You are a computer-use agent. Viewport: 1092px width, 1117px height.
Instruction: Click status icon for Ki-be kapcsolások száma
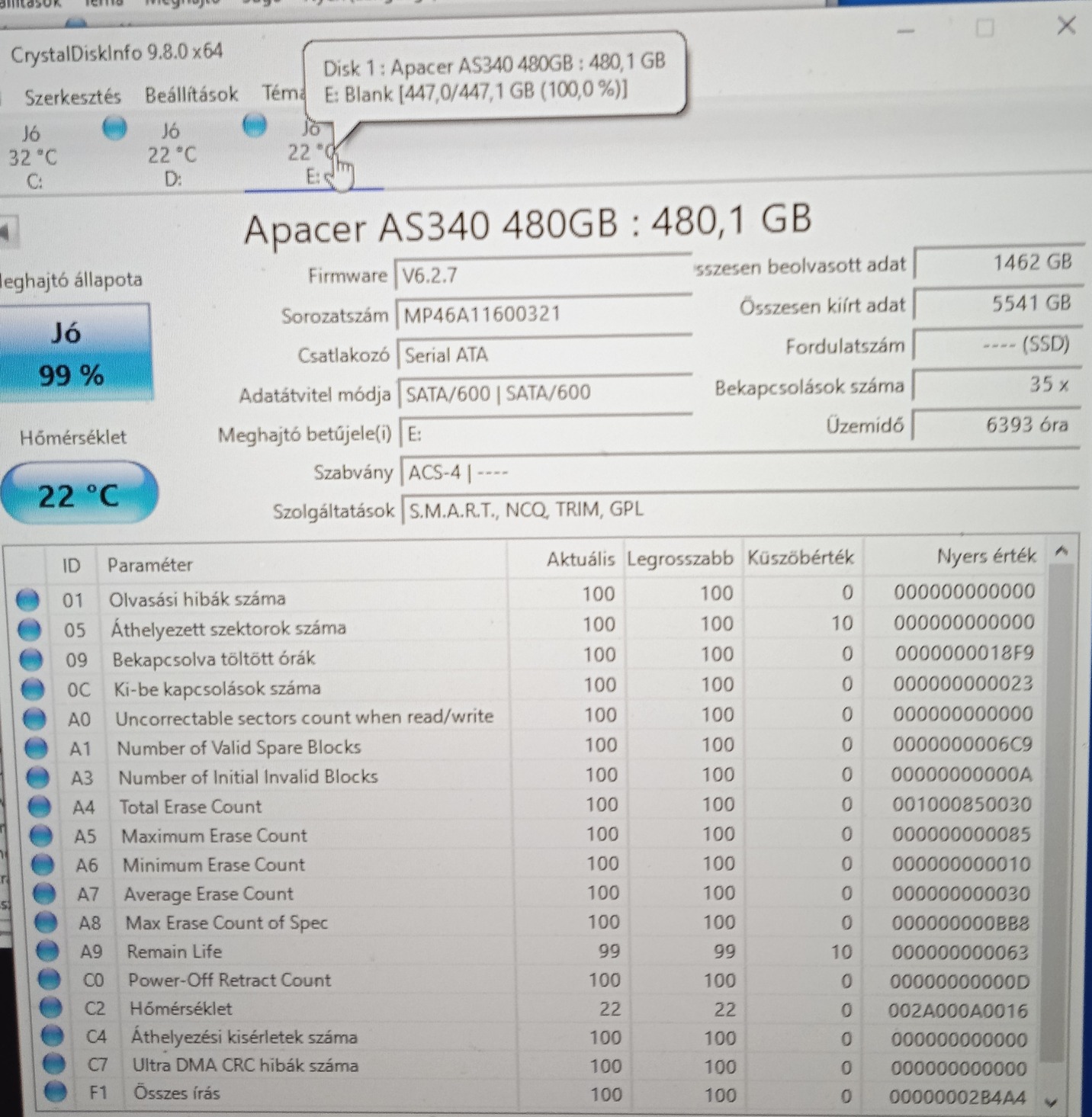point(33,689)
